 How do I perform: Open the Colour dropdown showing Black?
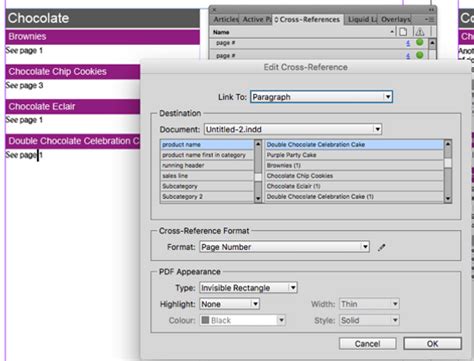click(243, 320)
